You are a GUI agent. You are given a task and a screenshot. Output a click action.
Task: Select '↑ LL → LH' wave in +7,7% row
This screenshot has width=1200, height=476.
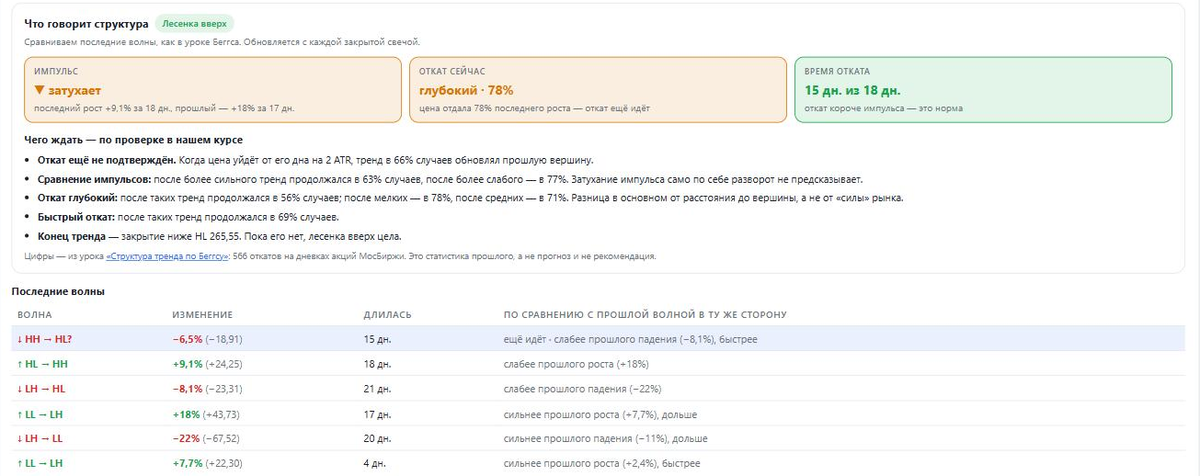pos(40,464)
